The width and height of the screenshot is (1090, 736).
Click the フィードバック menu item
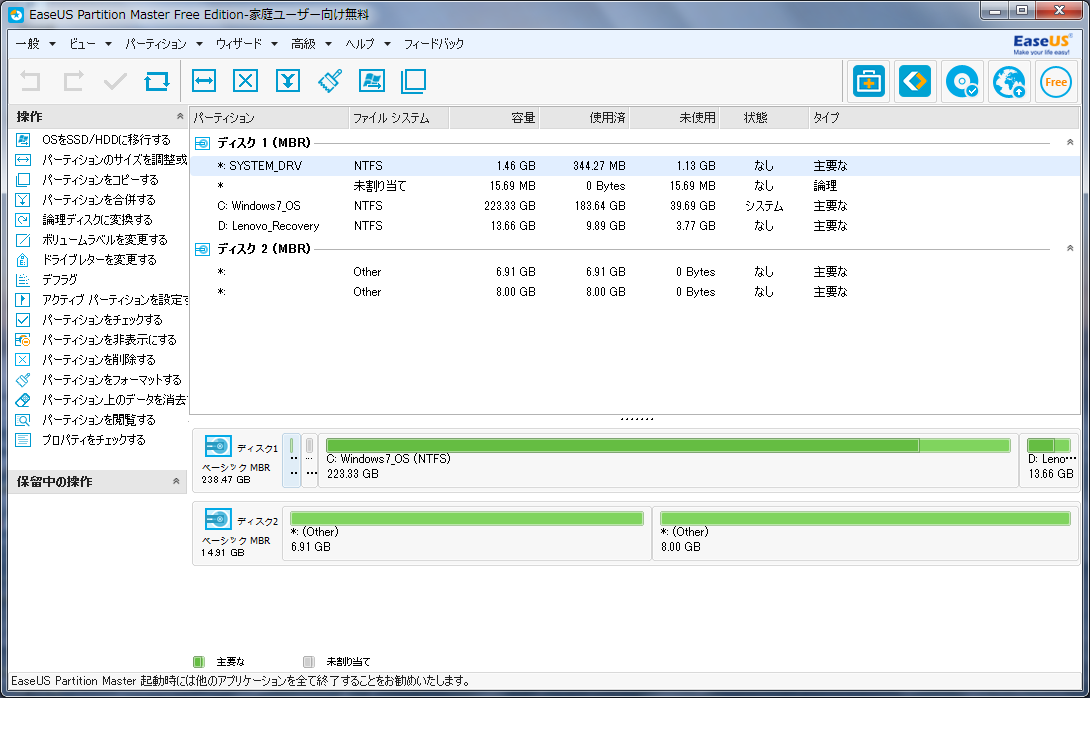[434, 44]
